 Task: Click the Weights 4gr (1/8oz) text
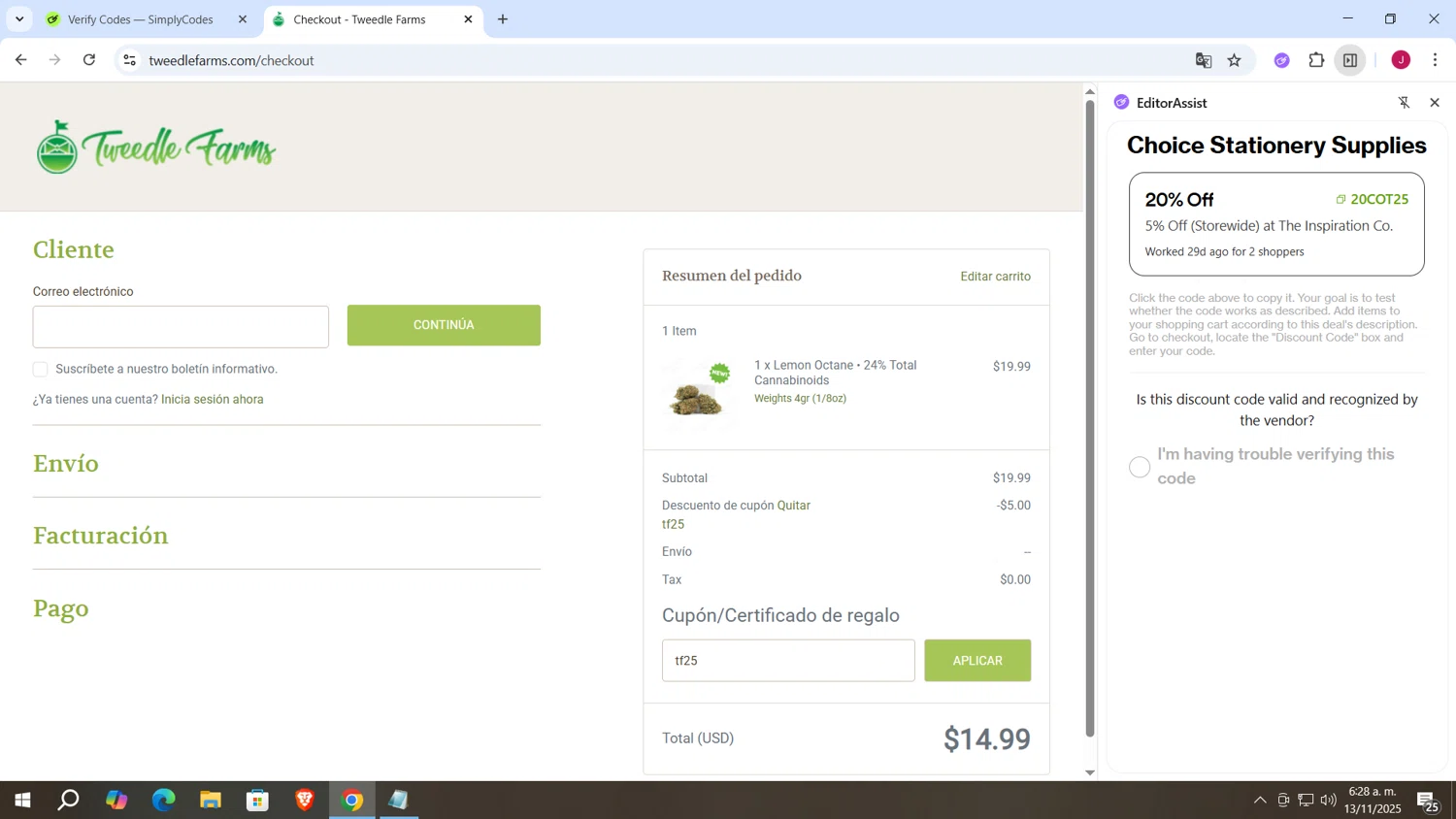point(800,399)
